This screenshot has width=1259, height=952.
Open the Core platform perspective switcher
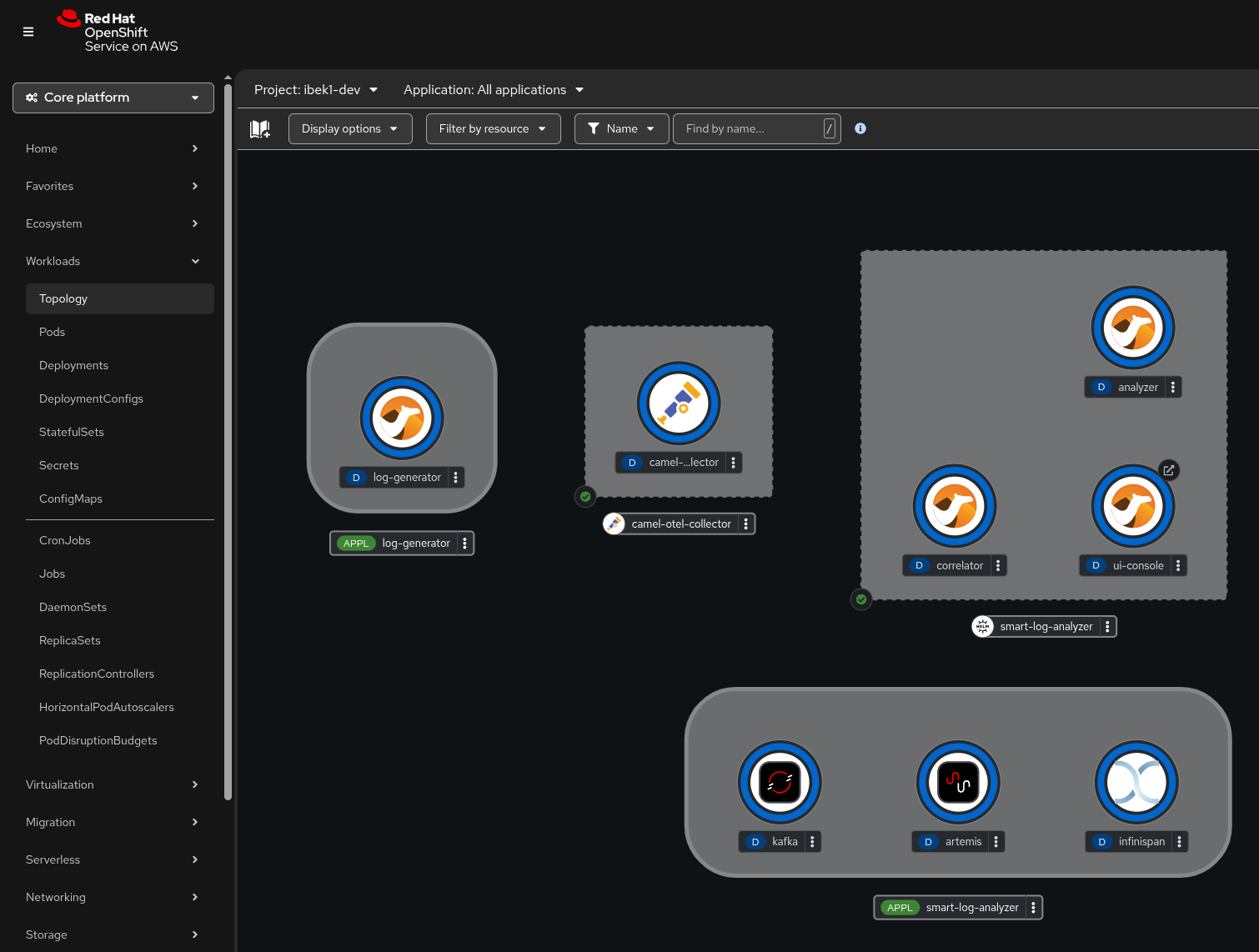pos(113,98)
